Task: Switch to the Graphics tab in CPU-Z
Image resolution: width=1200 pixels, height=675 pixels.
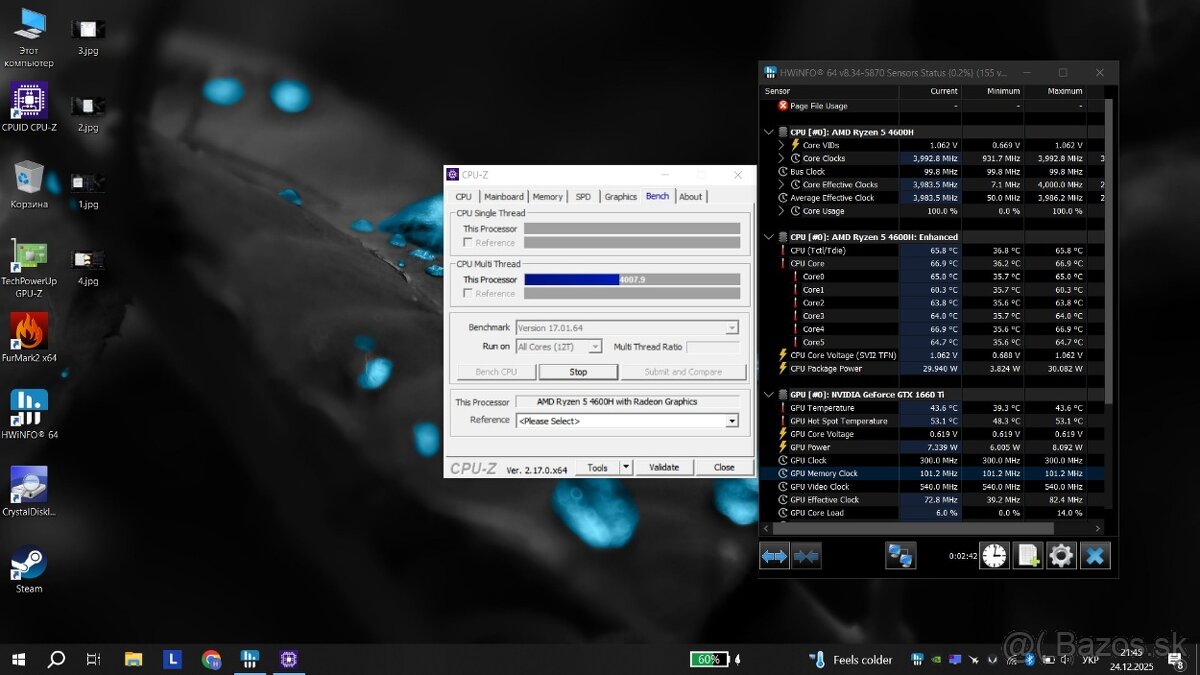Action: point(620,196)
